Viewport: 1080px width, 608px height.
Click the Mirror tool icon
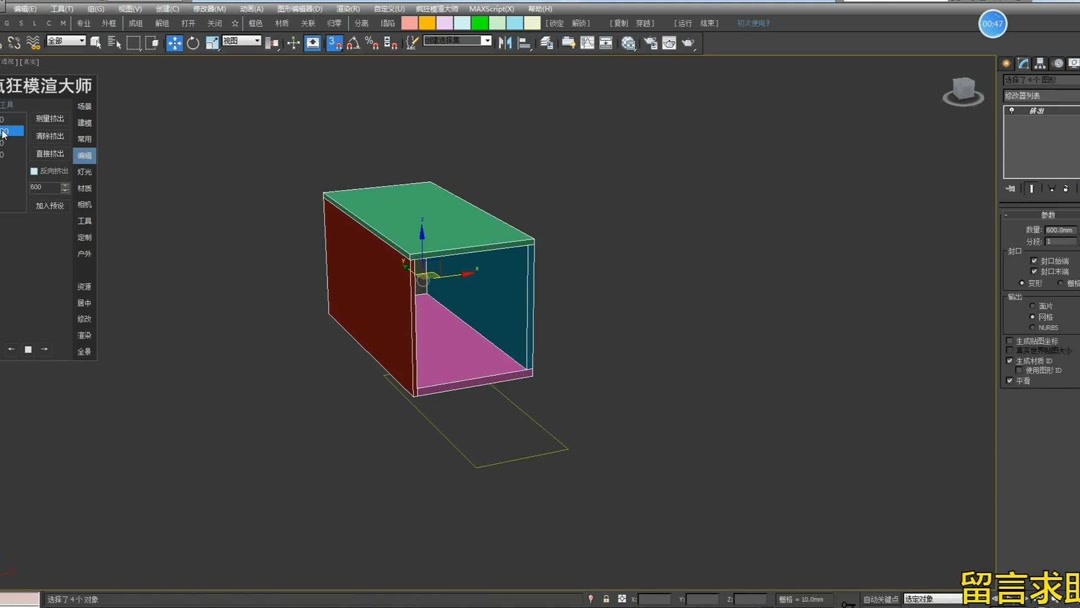pos(505,43)
